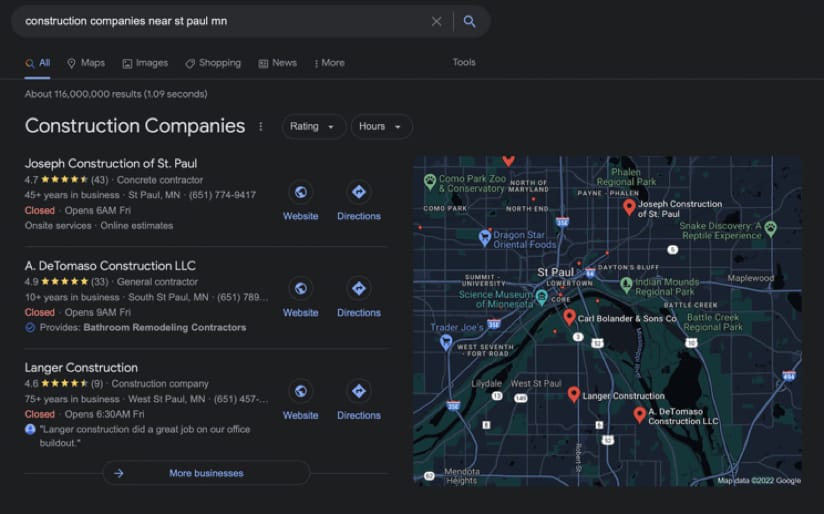Click the A. DeTomaso Construction red map pin
The width and height of the screenshot is (824, 514).
640,415
